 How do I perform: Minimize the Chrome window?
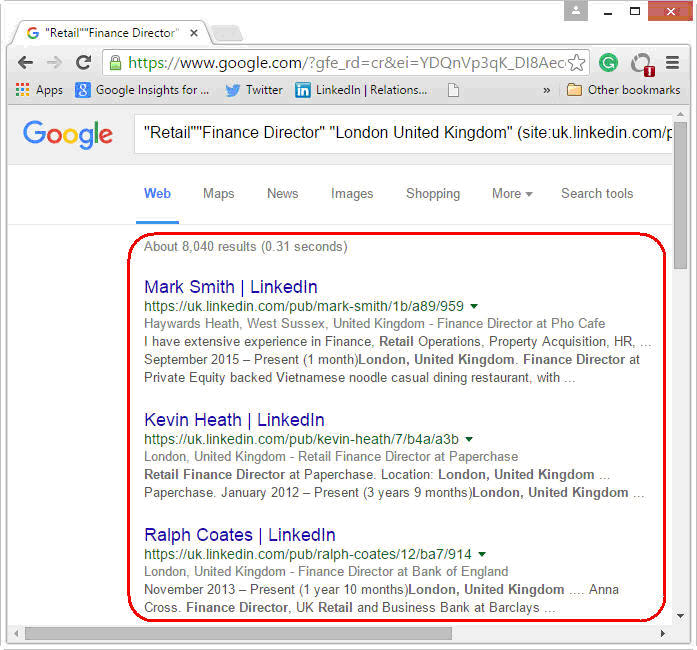point(608,12)
